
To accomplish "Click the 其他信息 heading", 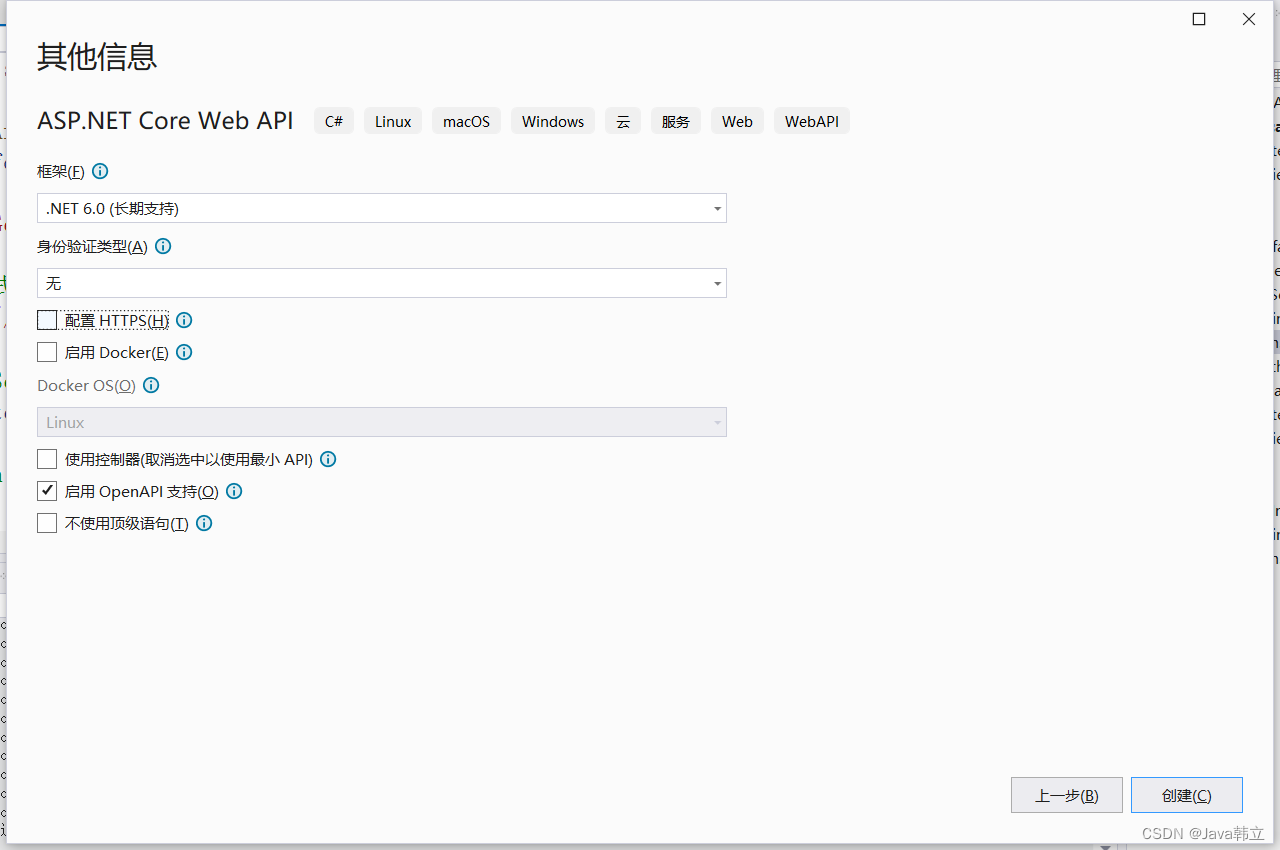I will (97, 57).
